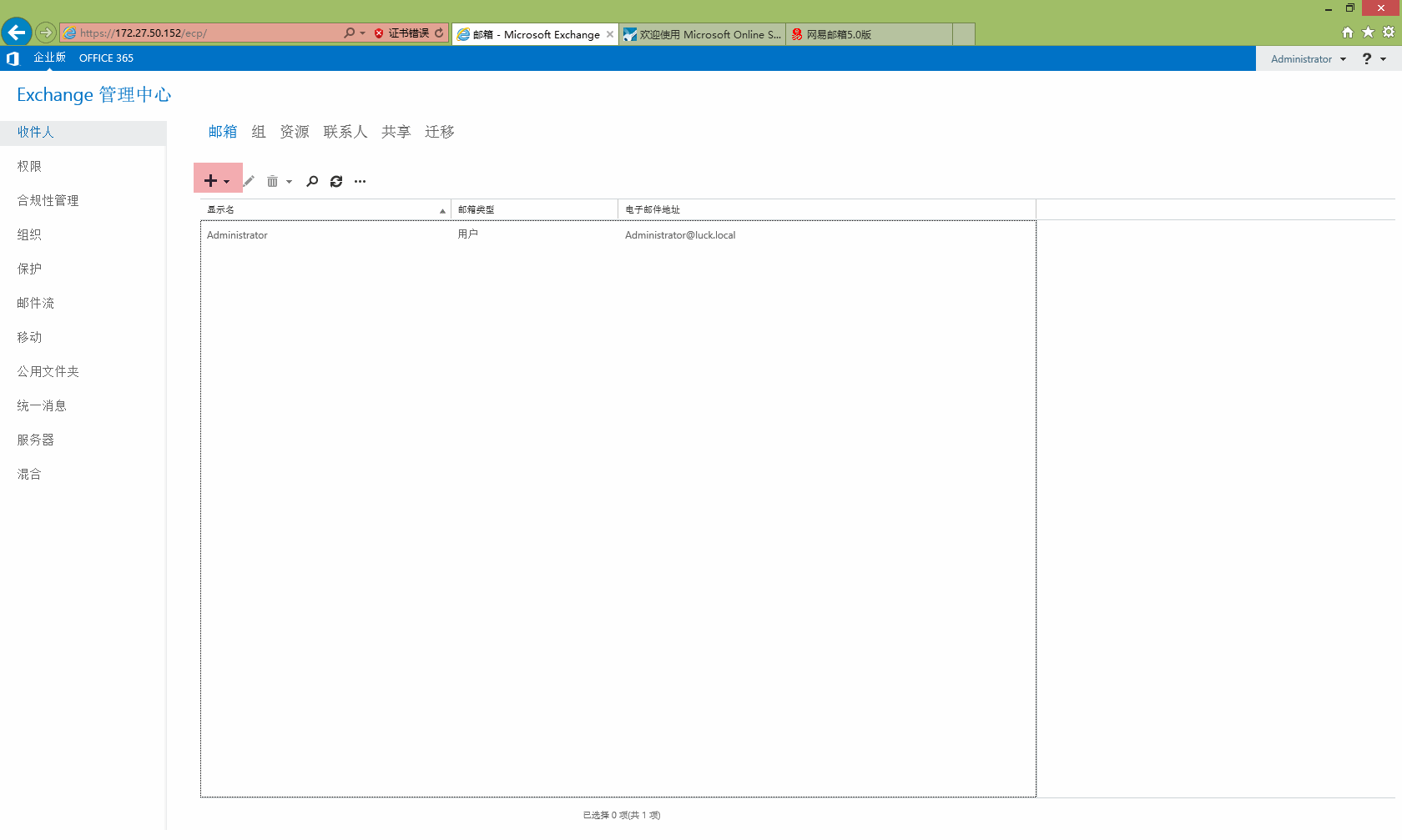Click the Office logo icon in the blue bar
The image size is (1402, 840).
(13, 58)
